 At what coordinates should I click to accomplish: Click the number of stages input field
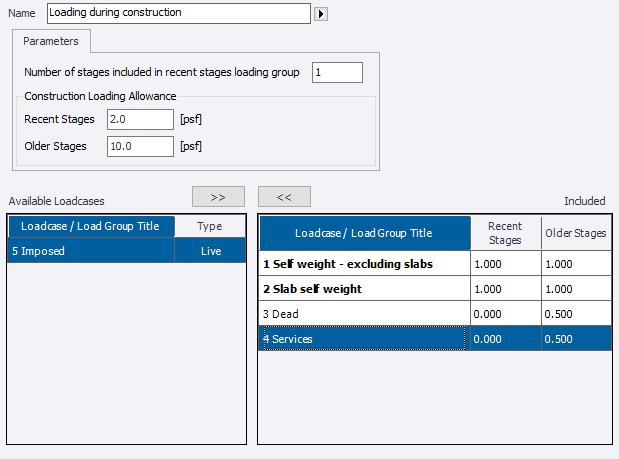[x=337, y=72]
